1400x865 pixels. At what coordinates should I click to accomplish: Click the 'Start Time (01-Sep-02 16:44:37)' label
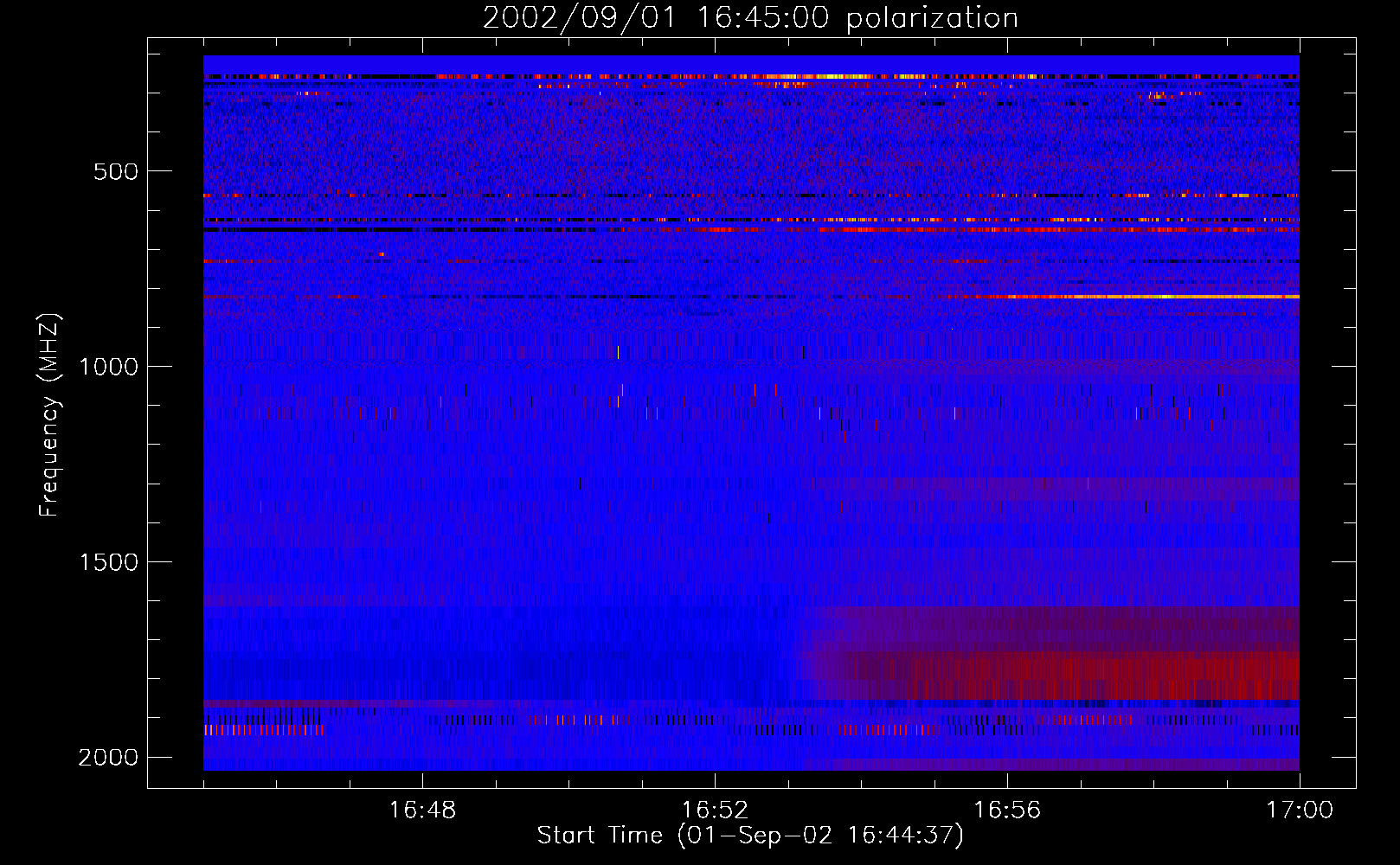pos(750,836)
